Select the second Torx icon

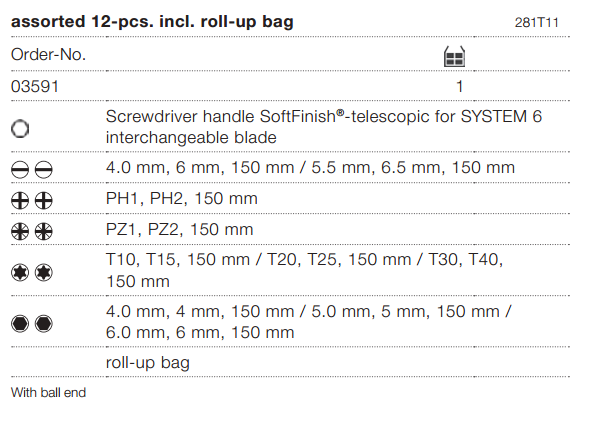pyautogui.click(x=44, y=272)
